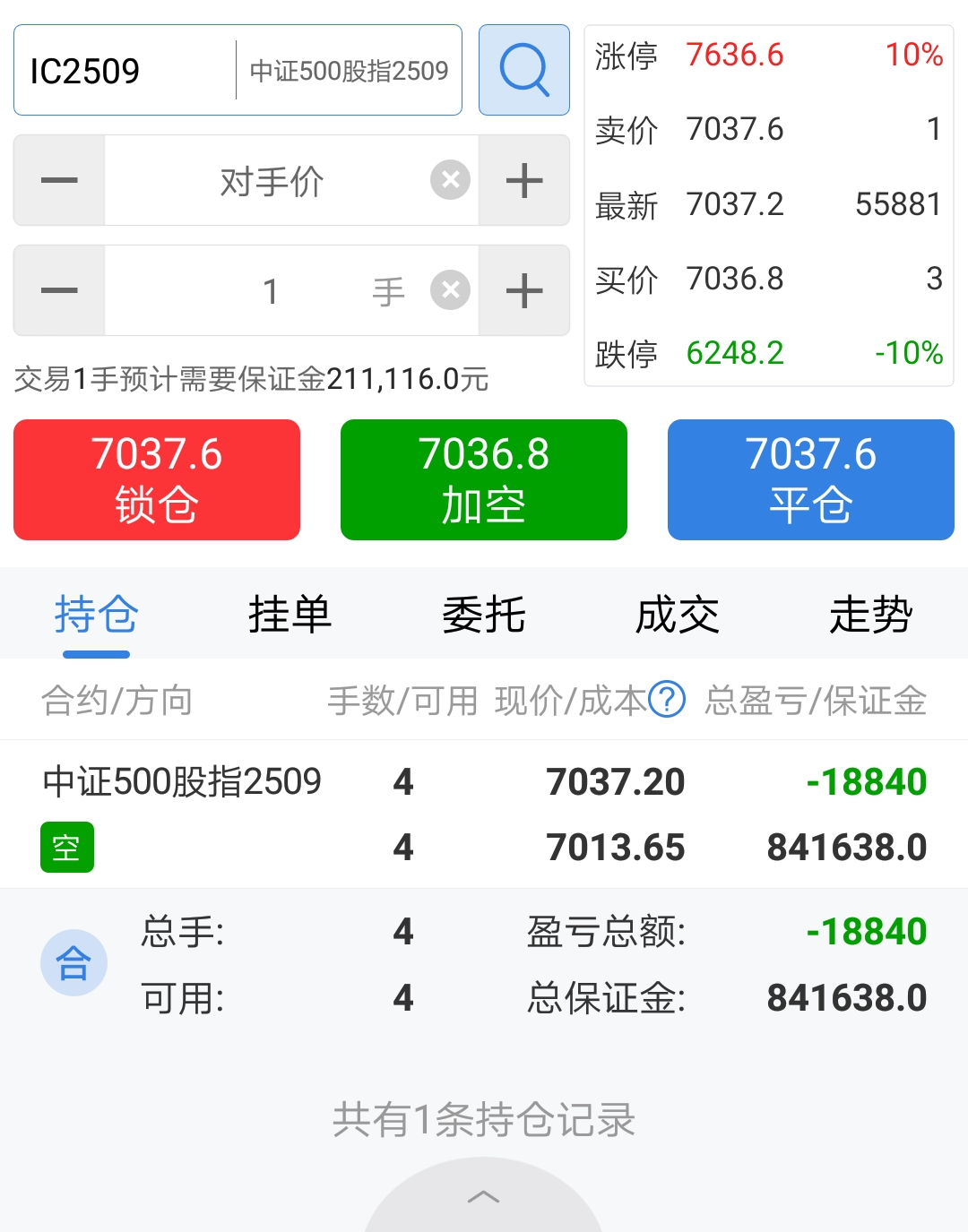Decrease lot quantity with minus button
Viewport: 968px width, 1232px height.
tap(59, 290)
